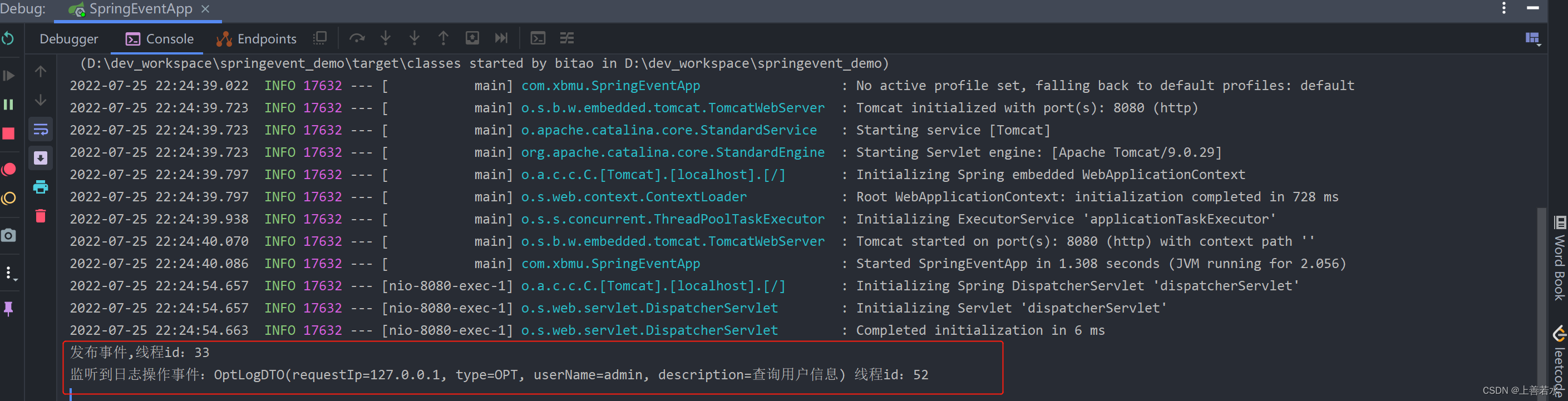Viewport: 1568px width, 401px height.
Task: Open the Word Book side panel
Action: 1560,258
